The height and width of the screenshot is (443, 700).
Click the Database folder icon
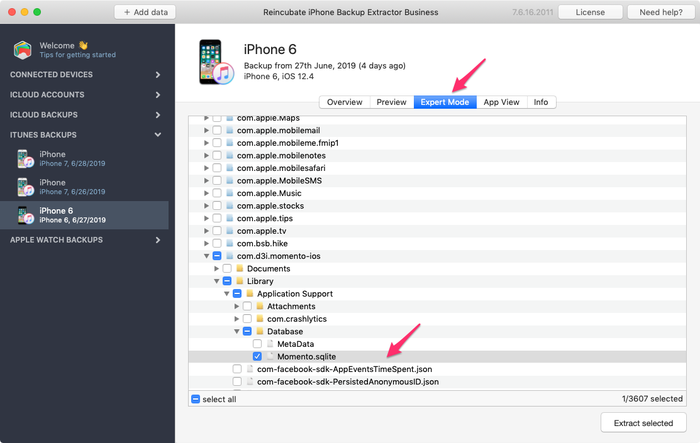260,331
